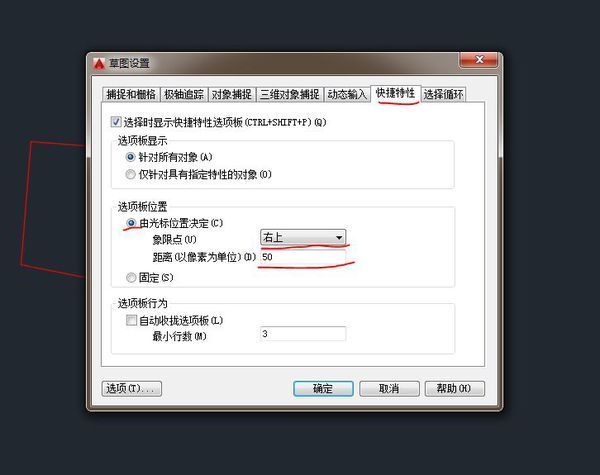Click the 最小行数 input field
600x475 pixels.
click(x=303, y=333)
